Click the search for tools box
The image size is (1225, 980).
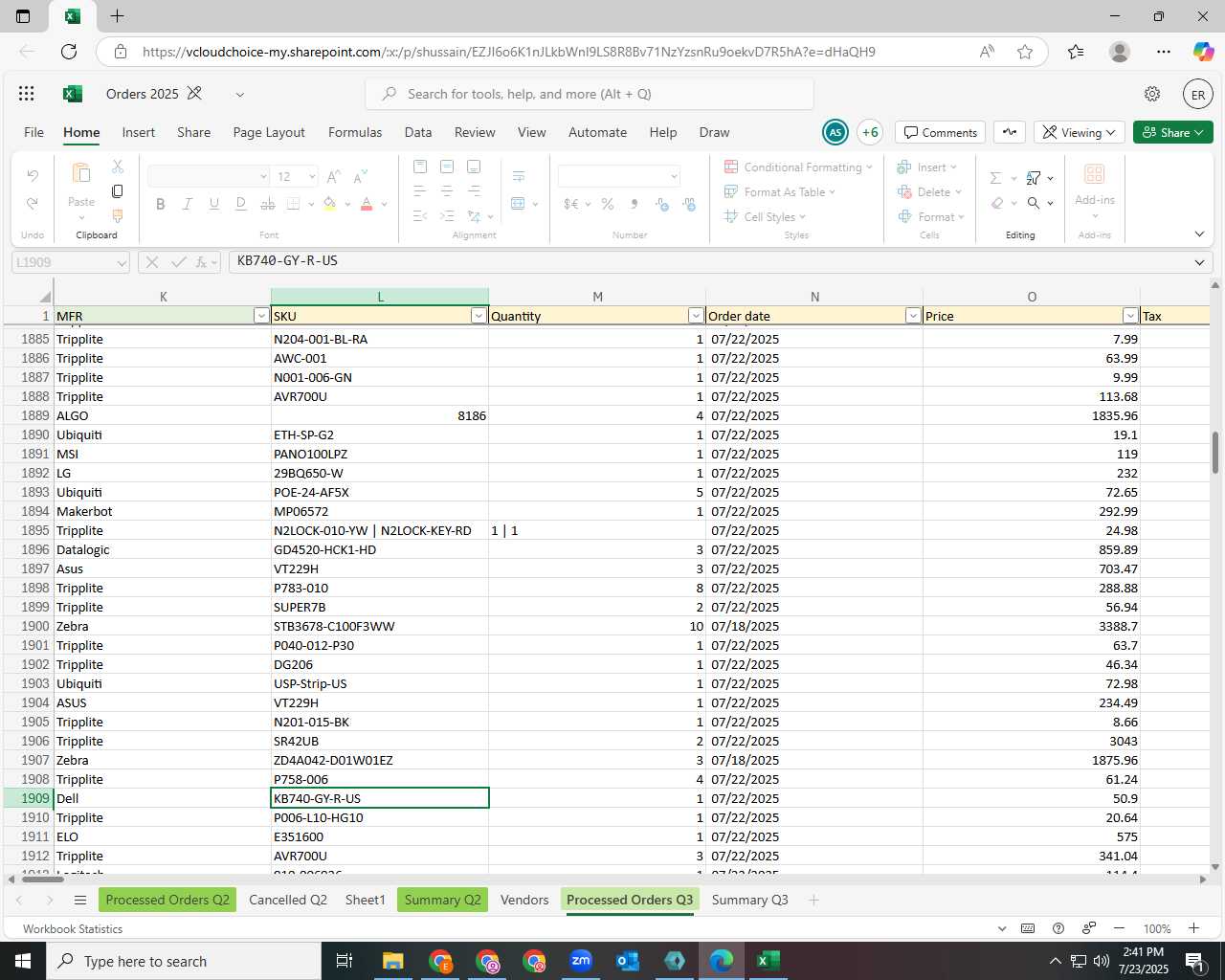click(x=590, y=94)
